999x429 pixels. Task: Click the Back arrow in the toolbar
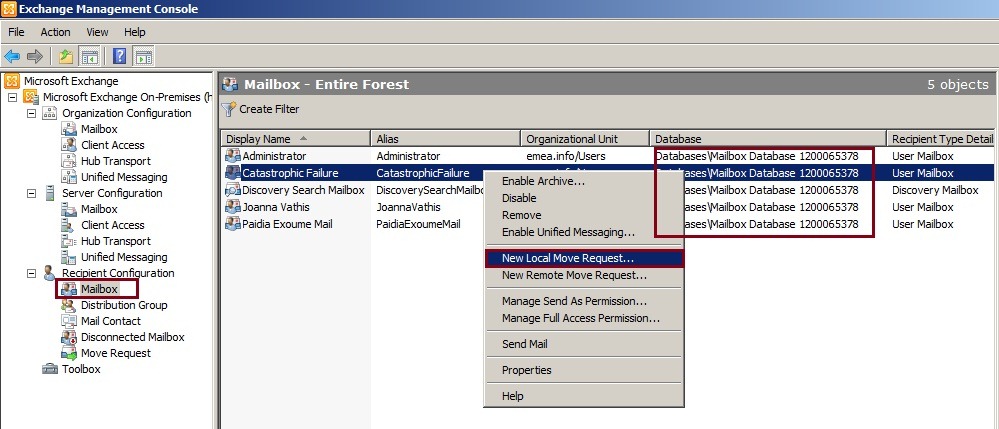coord(13,56)
